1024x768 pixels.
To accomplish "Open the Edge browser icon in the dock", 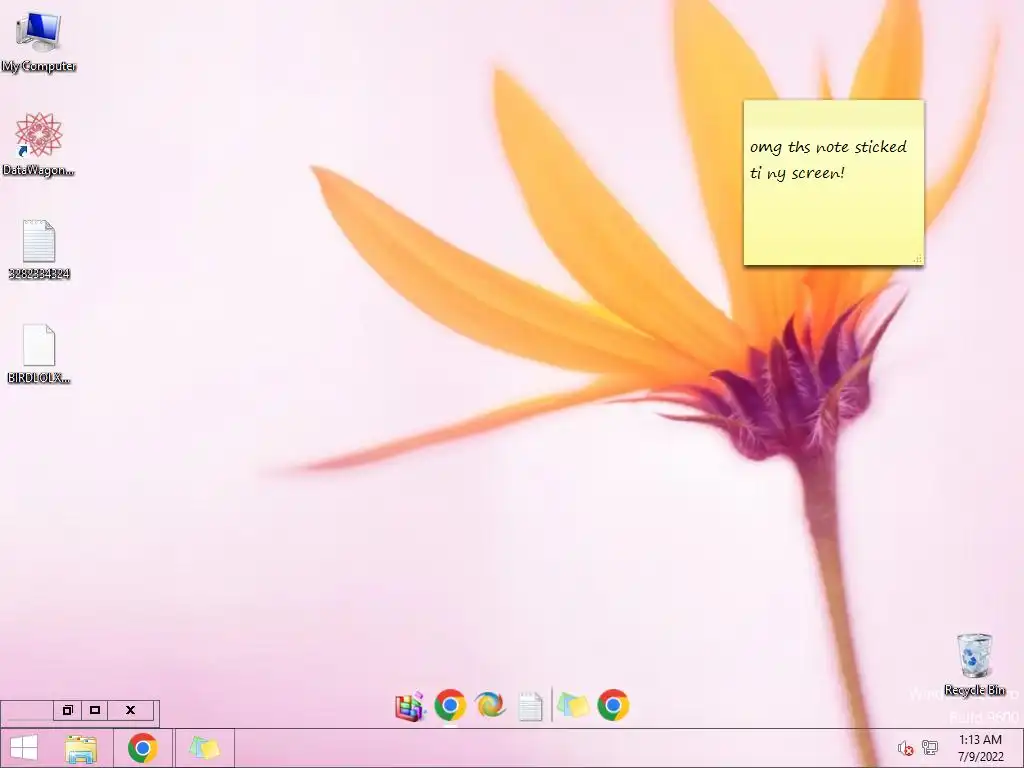I will coord(490,706).
